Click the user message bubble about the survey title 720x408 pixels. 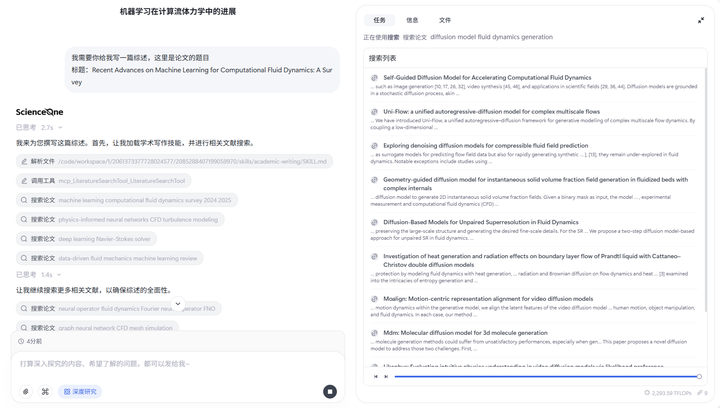(202, 70)
